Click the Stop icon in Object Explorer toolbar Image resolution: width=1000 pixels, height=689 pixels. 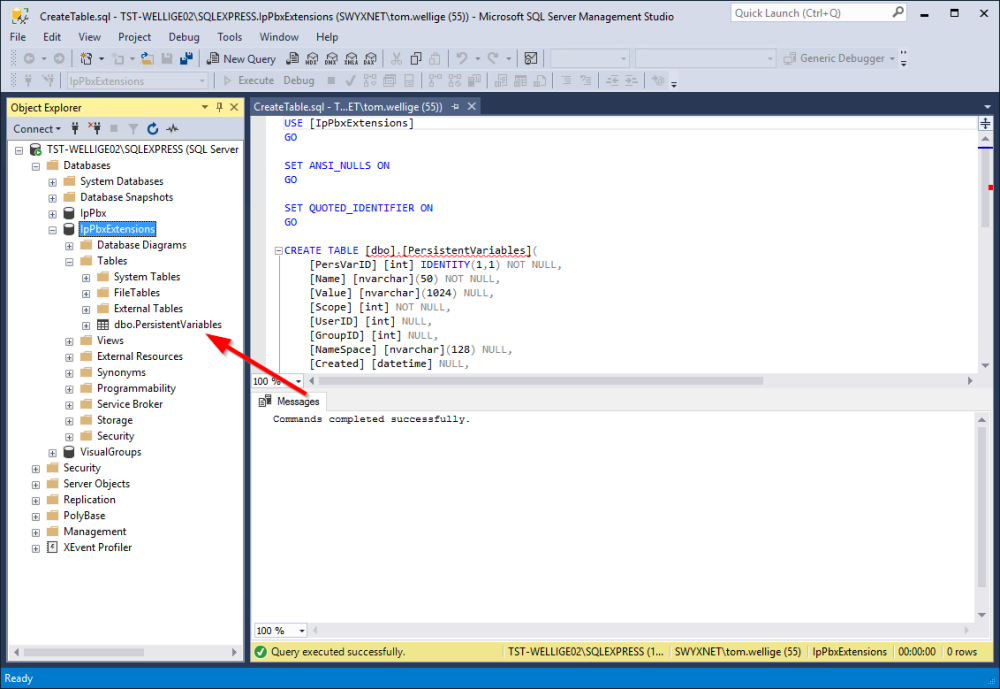click(114, 129)
